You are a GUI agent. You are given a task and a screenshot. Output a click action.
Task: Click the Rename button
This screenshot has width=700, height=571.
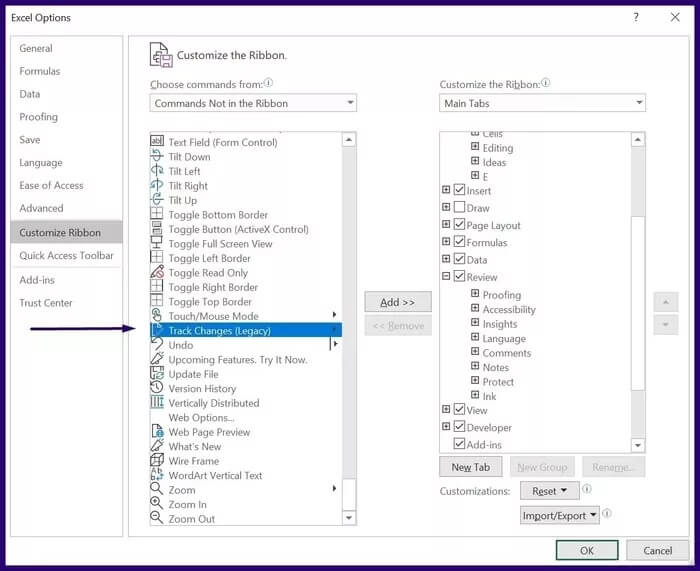(x=613, y=467)
